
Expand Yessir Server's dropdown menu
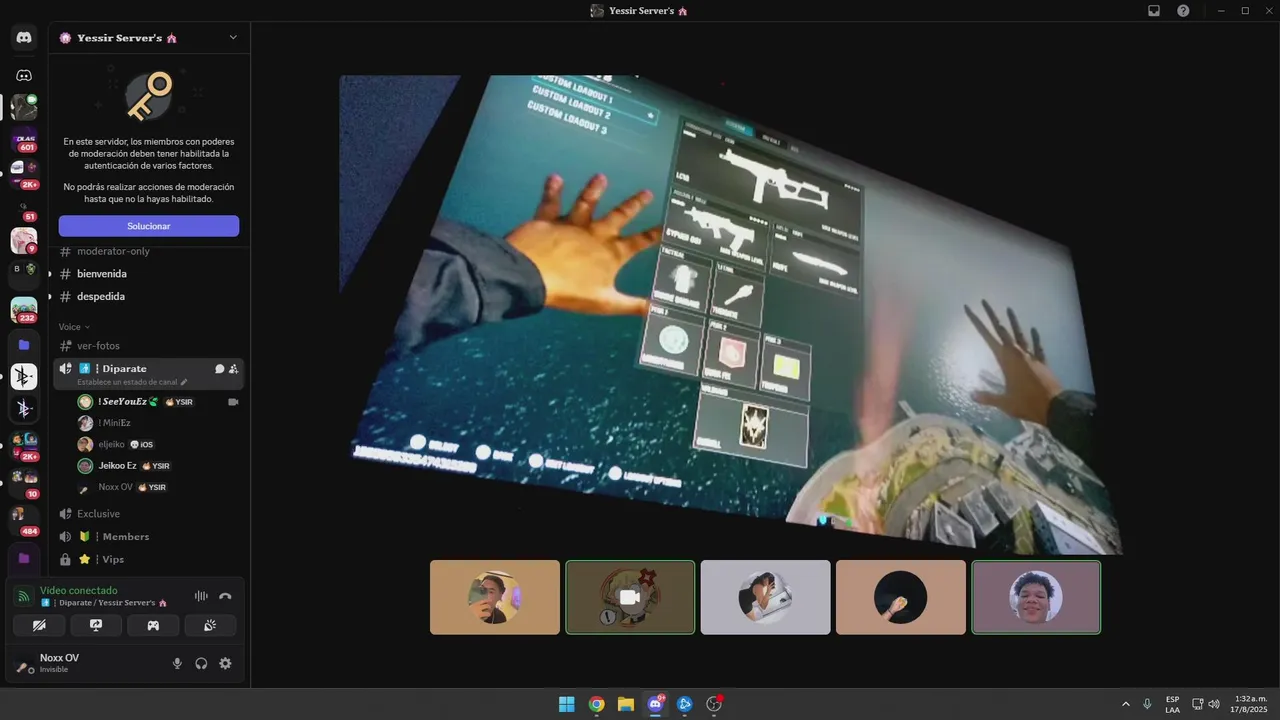pyautogui.click(x=233, y=38)
